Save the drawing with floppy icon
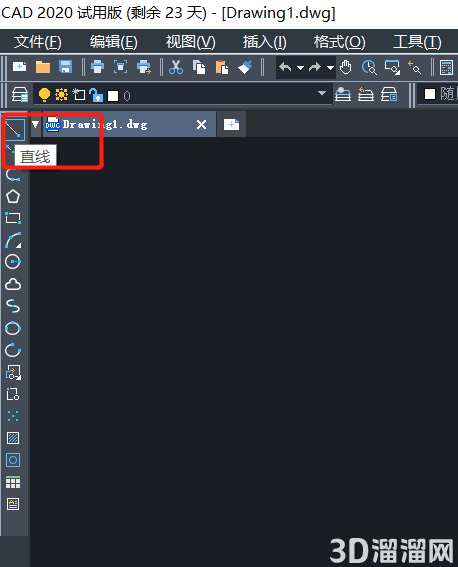Viewport: 458px width, 567px height. 65,67
